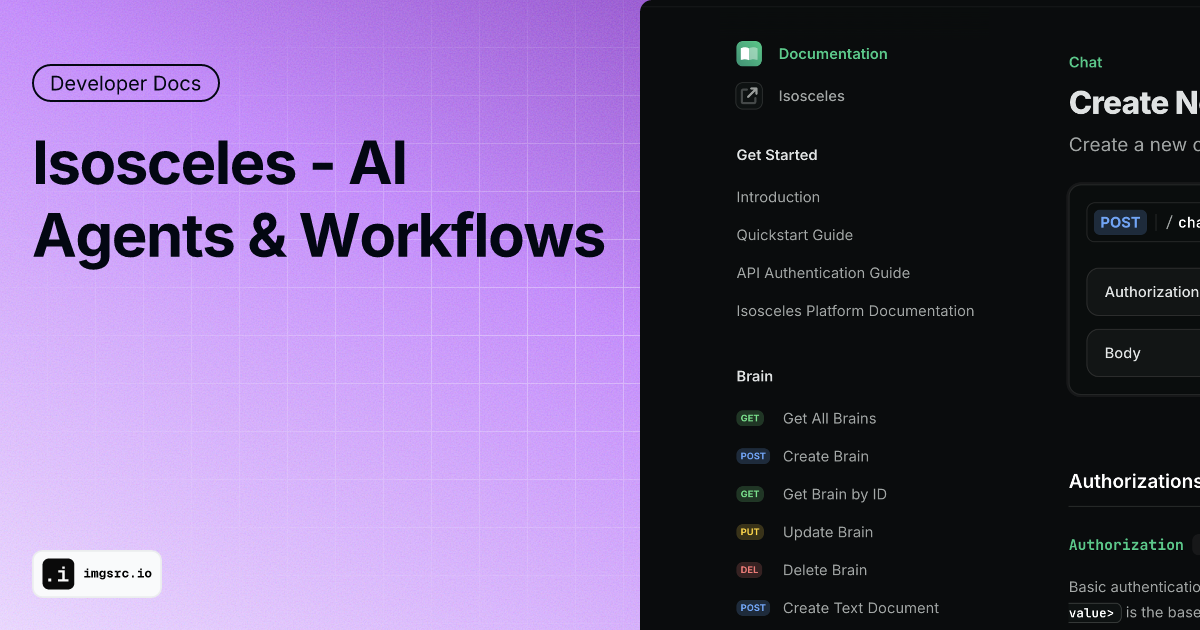The width and height of the screenshot is (1200, 630).
Task: Click the Isosceles - AI Agents & Workflows title
Action: pyautogui.click(x=319, y=200)
